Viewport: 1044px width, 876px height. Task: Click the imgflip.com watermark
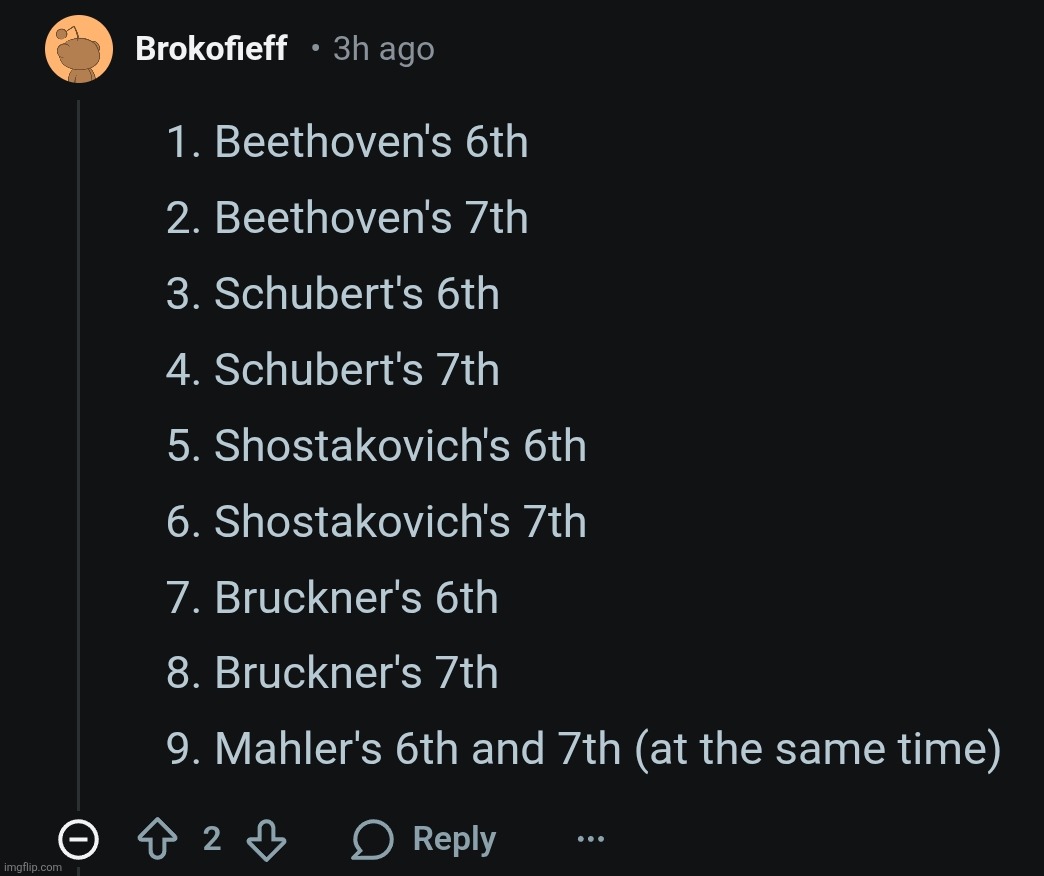(x=32, y=867)
